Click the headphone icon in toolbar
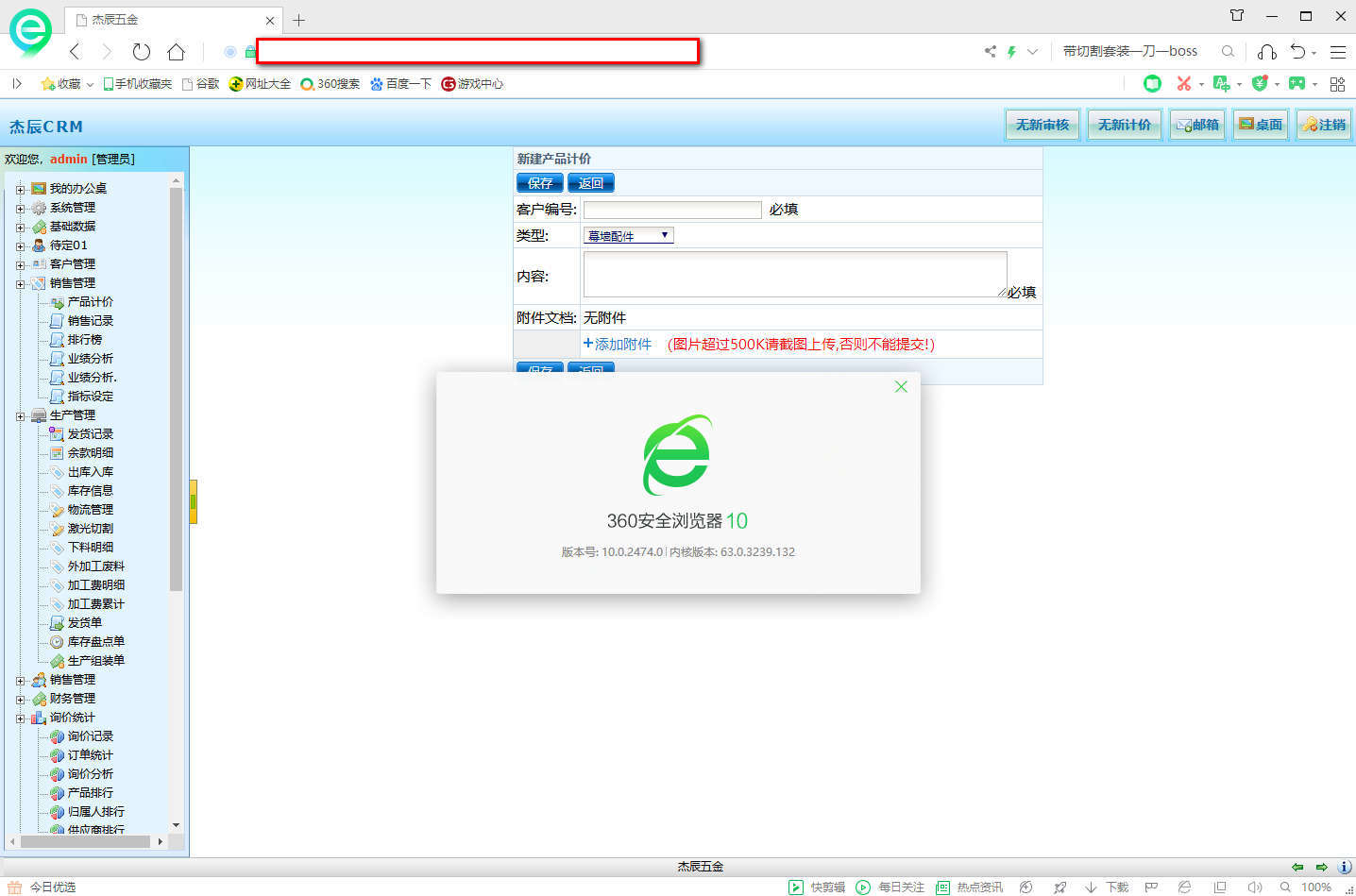Image resolution: width=1356 pixels, height=896 pixels. tap(1267, 52)
